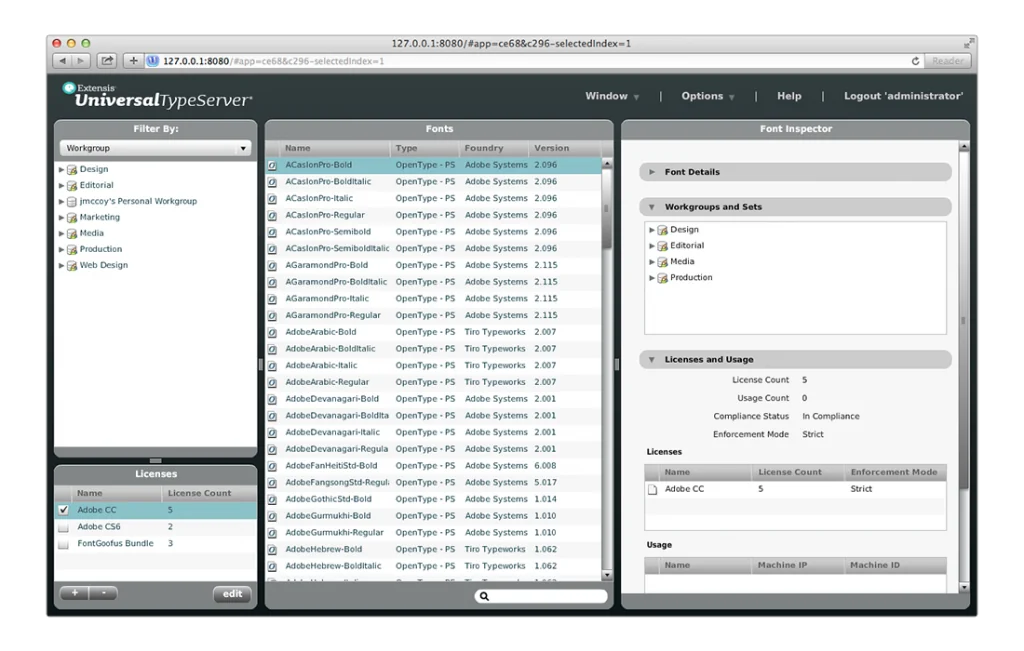
Task: Click the search magnifier icon below Fonts
Action: coord(484,596)
